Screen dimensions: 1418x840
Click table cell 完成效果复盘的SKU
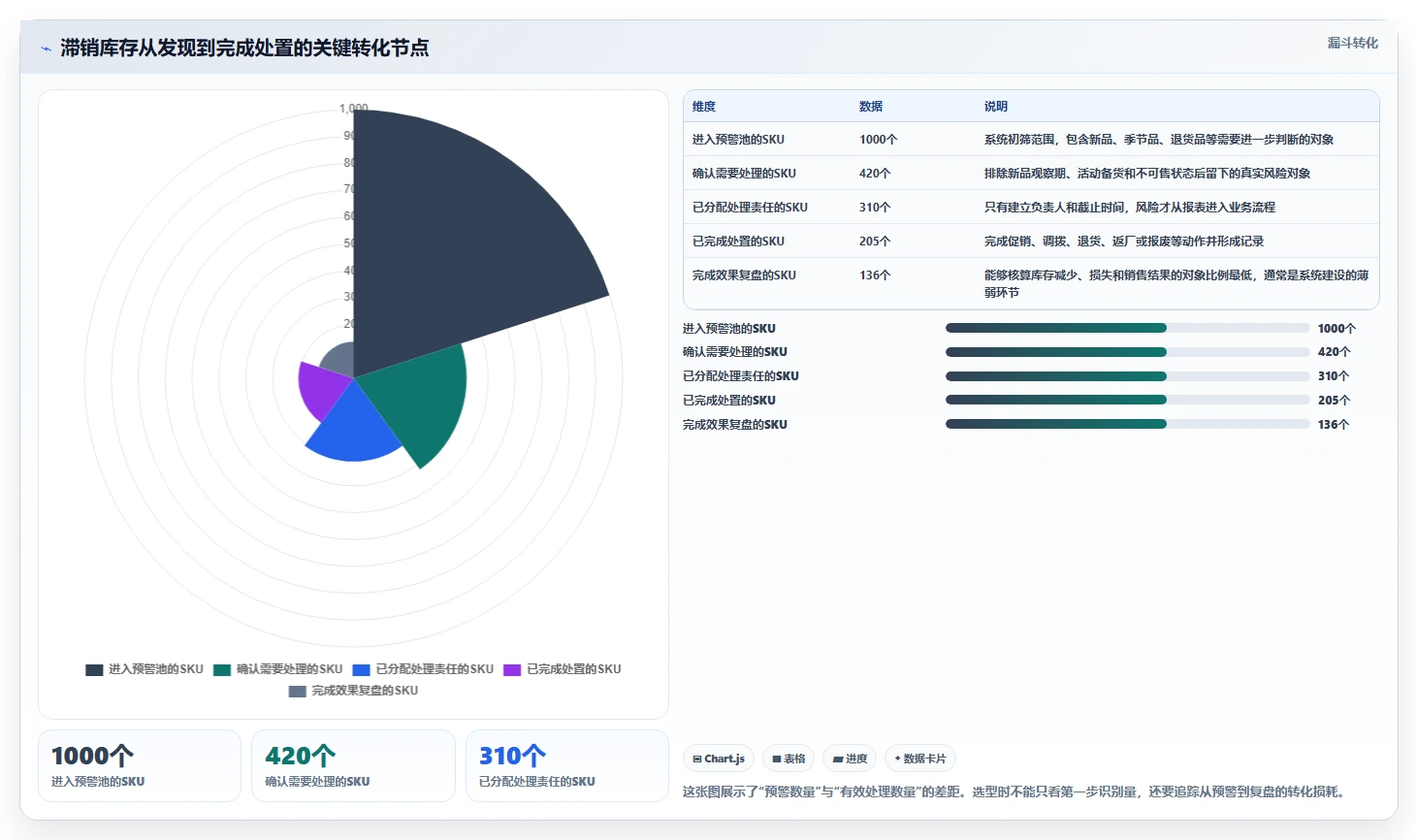point(744,275)
